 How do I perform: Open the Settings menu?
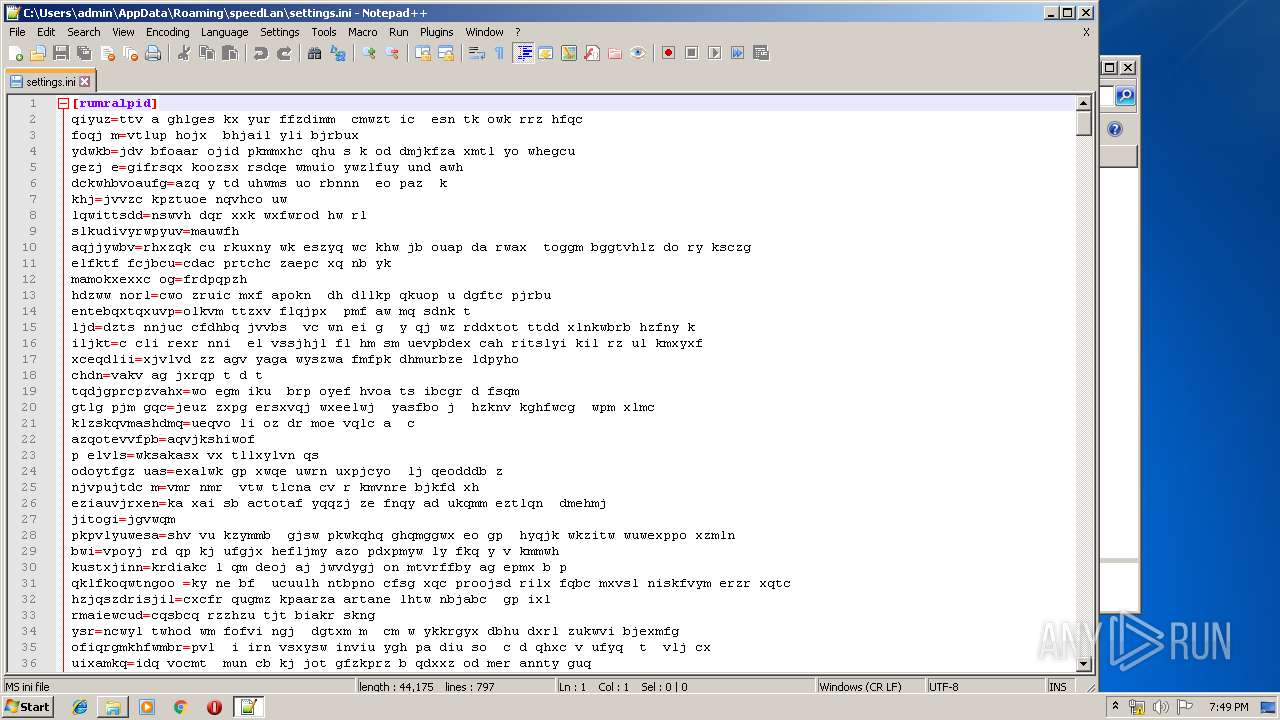pyautogui.click(x=280, y=32)
